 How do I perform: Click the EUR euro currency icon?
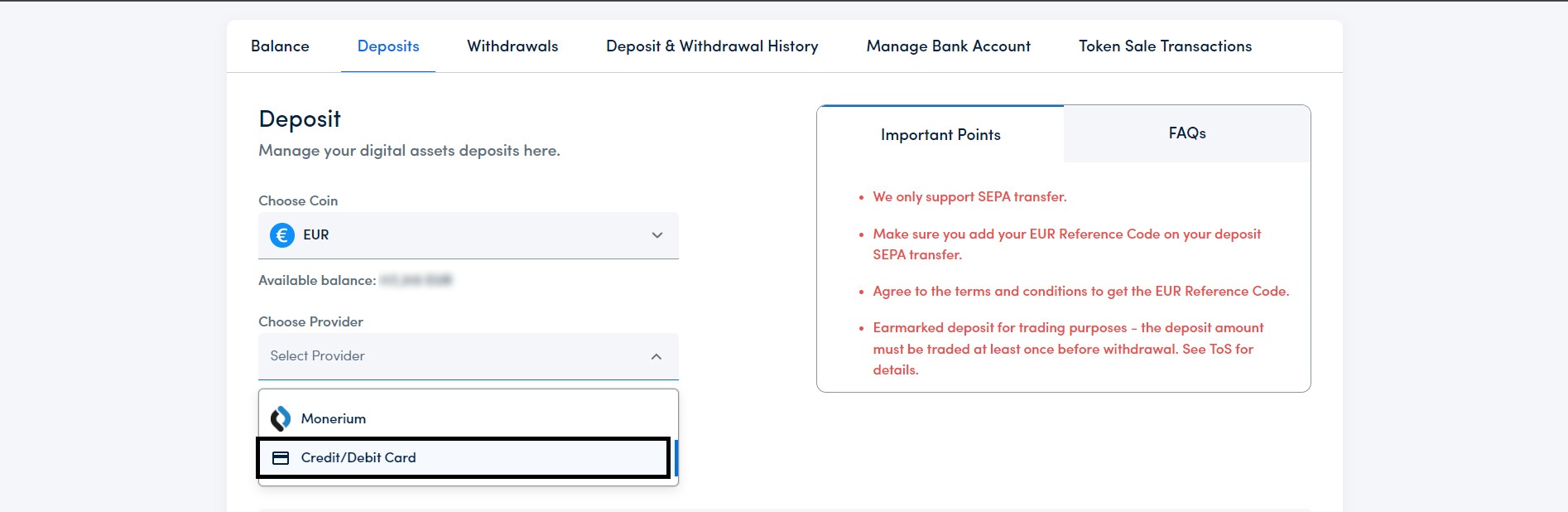click(x=281, y=235)
